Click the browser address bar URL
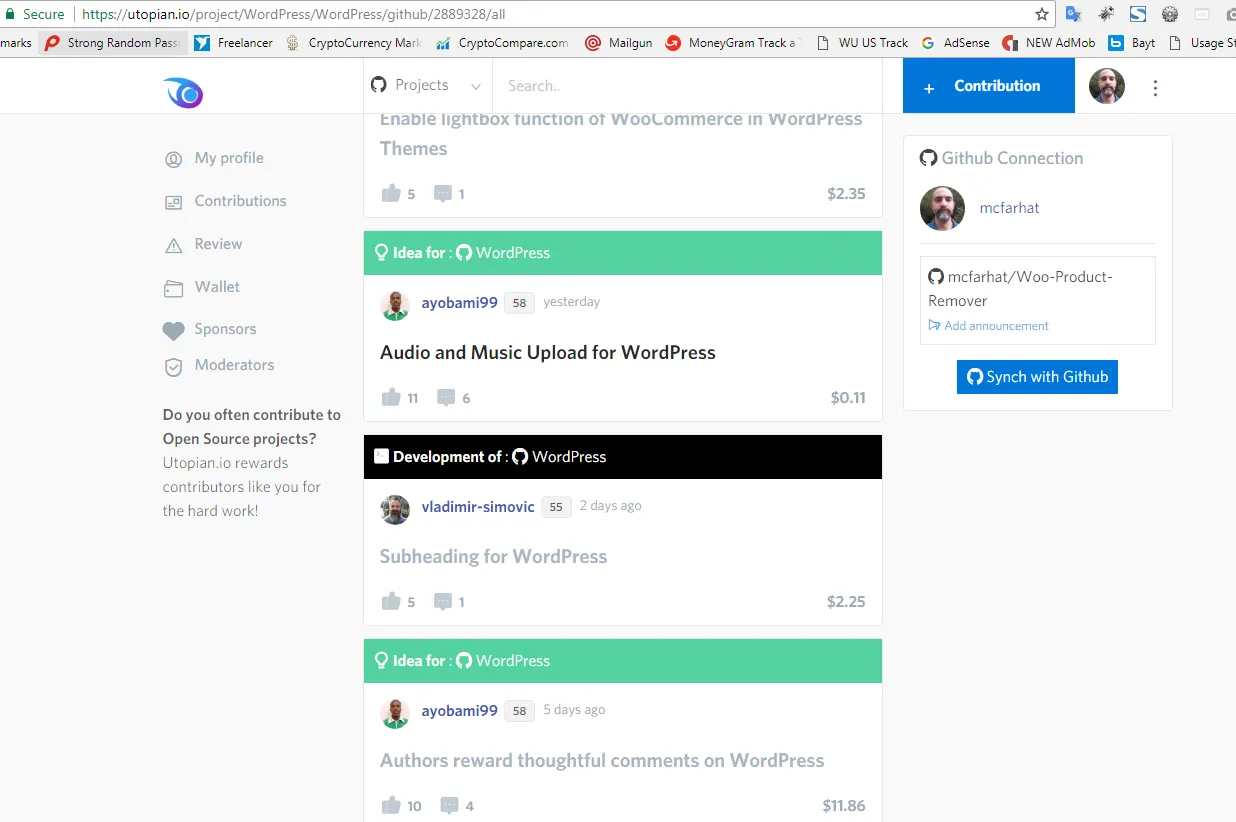This screenshot has height=822, width=1236. pos(293,14)
